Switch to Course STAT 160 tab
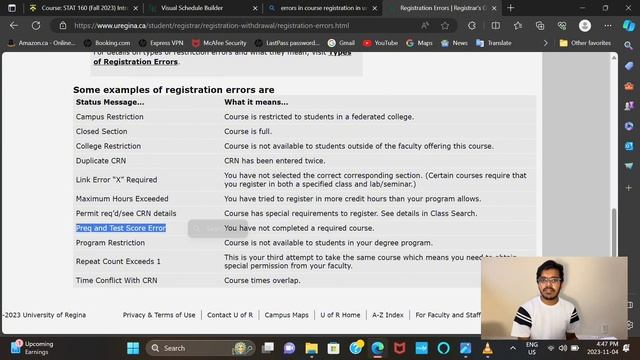Screen dimensions: 640x360 [84, 8]
